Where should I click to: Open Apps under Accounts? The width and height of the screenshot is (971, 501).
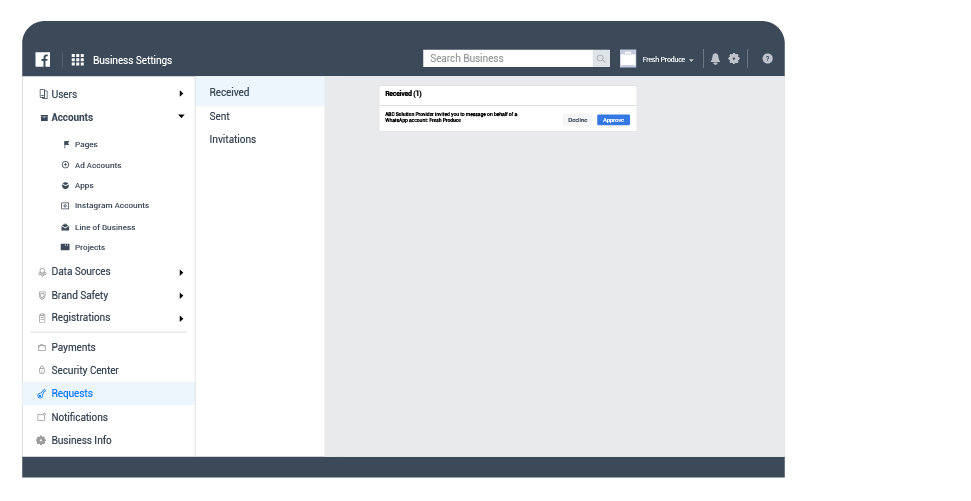[x=84, y=186]
